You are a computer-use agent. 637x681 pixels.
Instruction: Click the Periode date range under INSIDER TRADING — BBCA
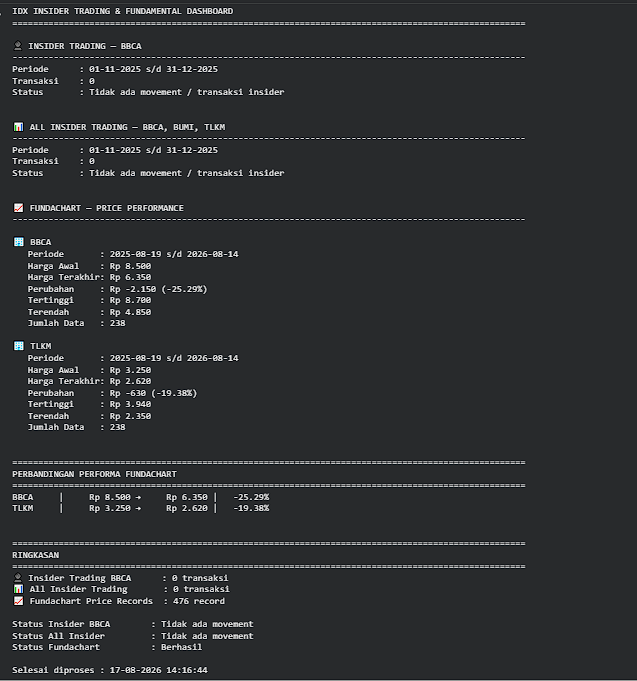[153, 69]
